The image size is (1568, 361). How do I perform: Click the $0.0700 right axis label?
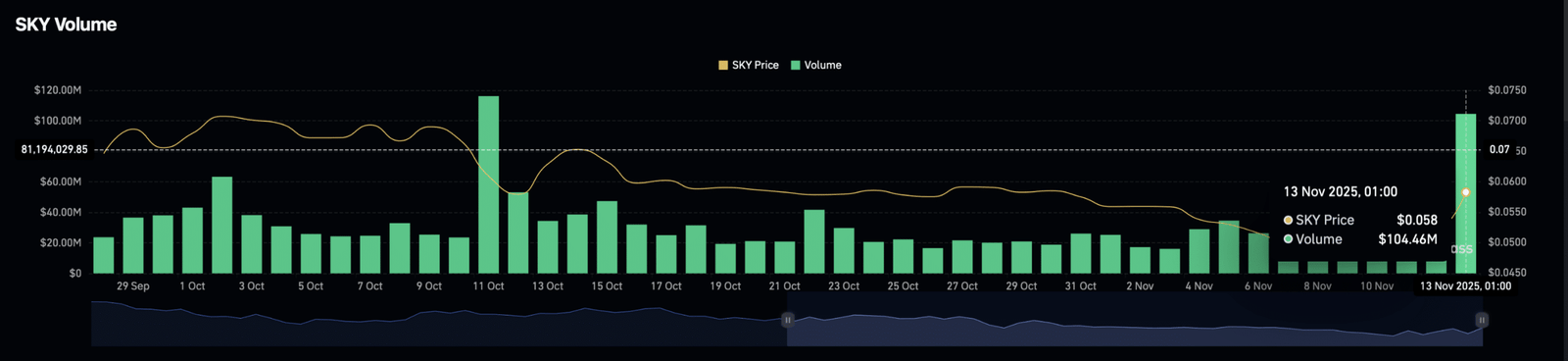[1507, 121]
